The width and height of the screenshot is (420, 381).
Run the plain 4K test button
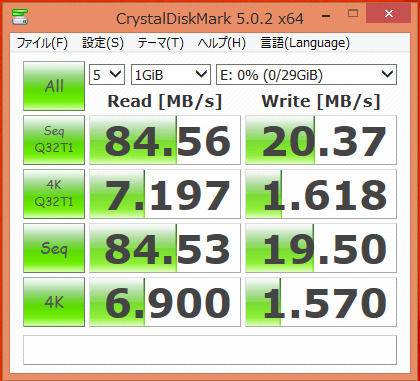click(54, 302)
